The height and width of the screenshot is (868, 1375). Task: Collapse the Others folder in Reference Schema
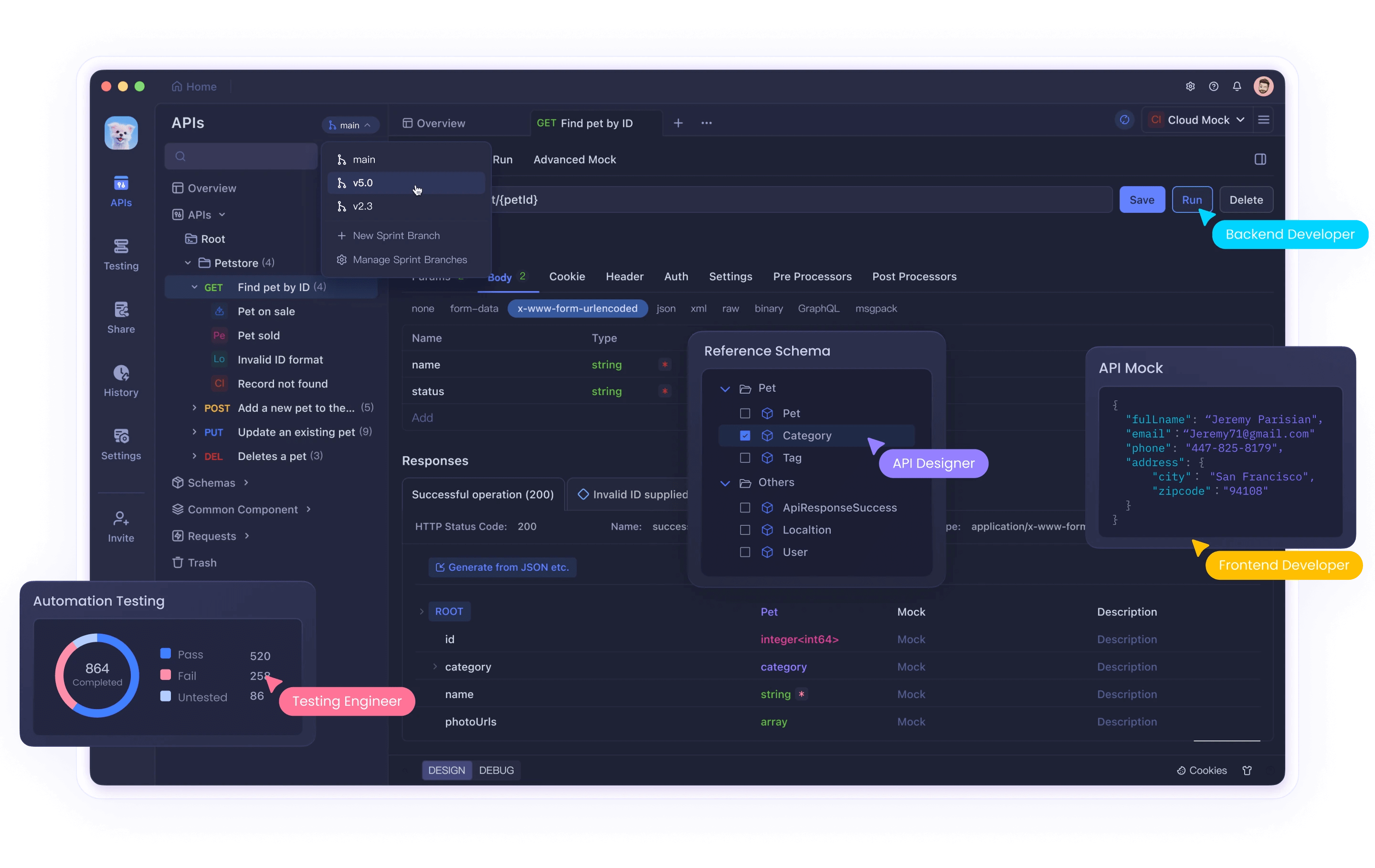tap(725, 483)
